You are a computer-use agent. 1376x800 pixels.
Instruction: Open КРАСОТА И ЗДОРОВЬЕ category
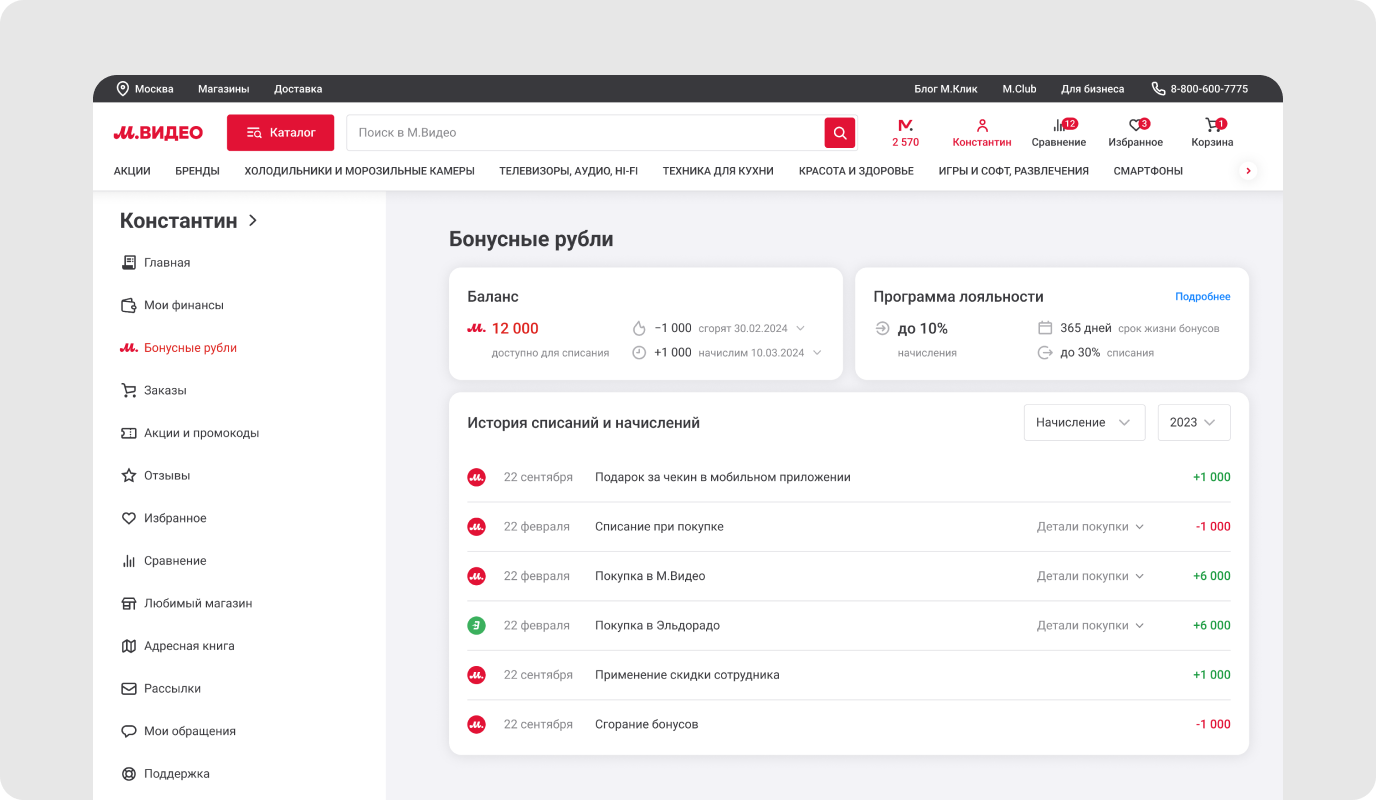856,171
